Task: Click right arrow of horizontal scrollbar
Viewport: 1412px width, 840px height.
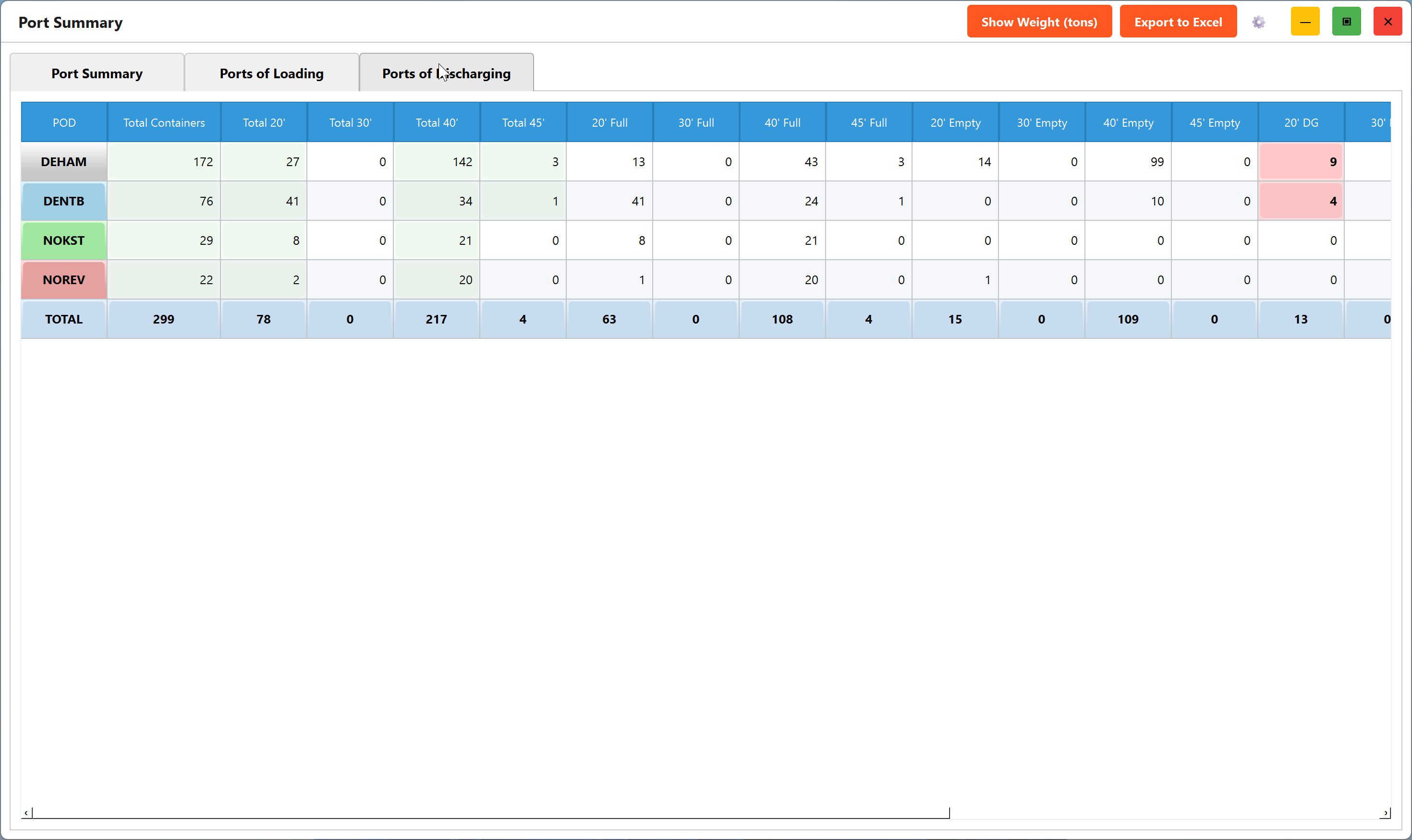Action: [x=1386, y=813]
